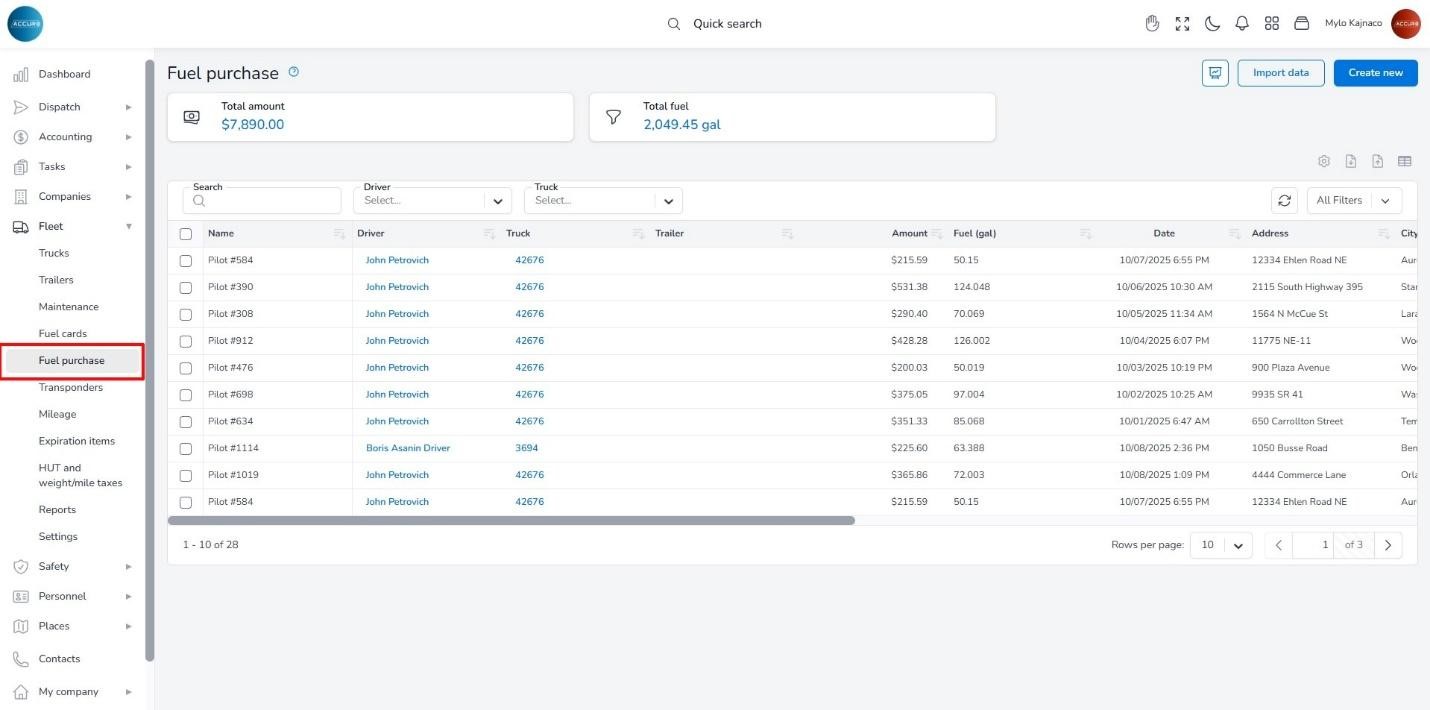Select the Pilot #1114 row checkbox
Screen dimensions: 1430x710
185,449
